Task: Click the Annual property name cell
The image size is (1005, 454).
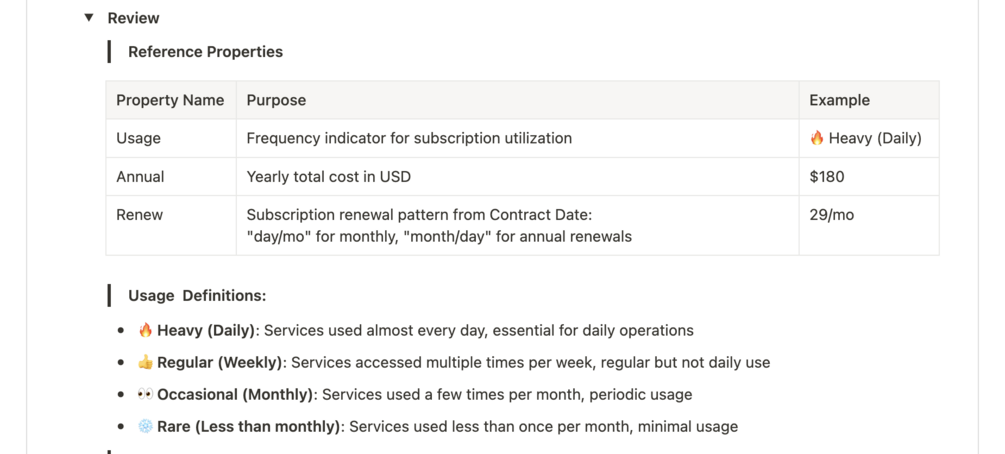Action: pyautogui.click(x=140, y=176)
